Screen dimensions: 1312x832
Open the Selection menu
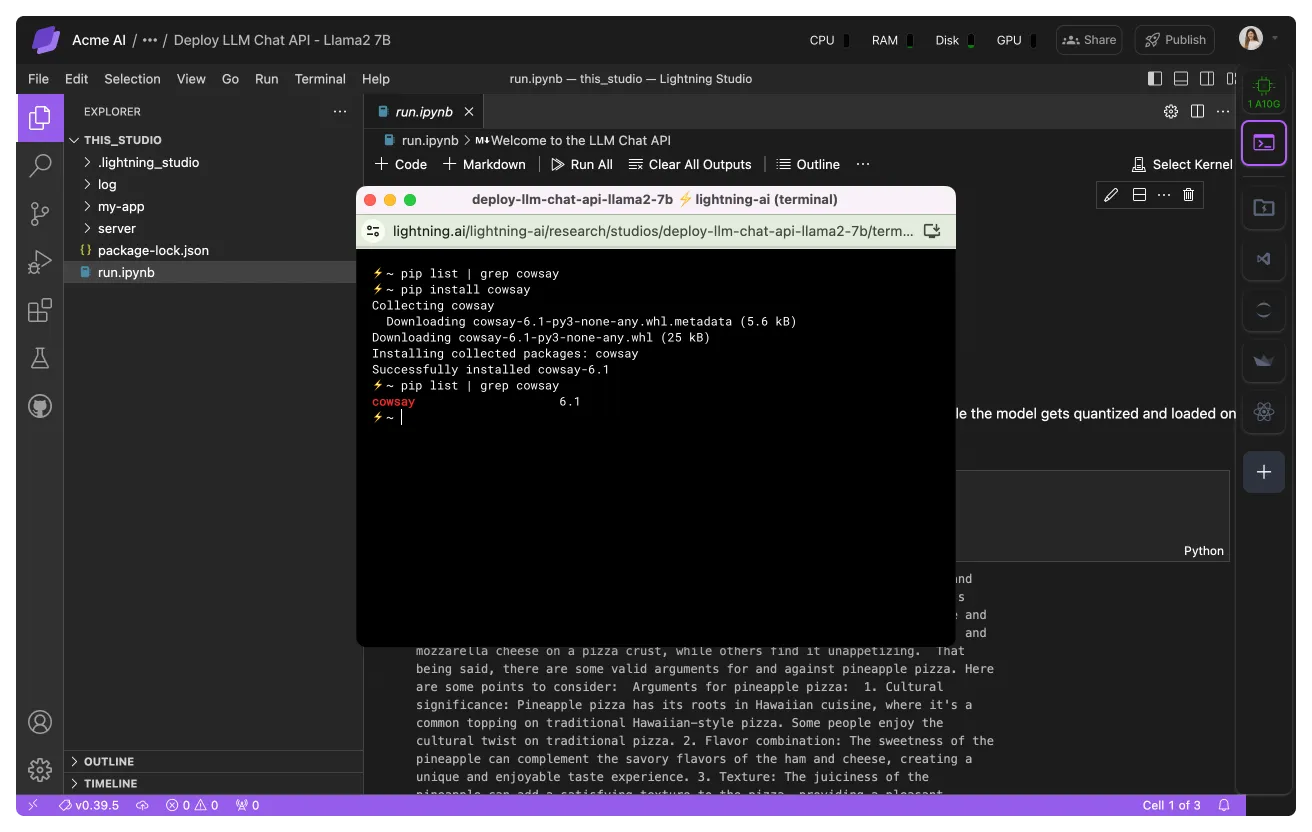(132, 79)
